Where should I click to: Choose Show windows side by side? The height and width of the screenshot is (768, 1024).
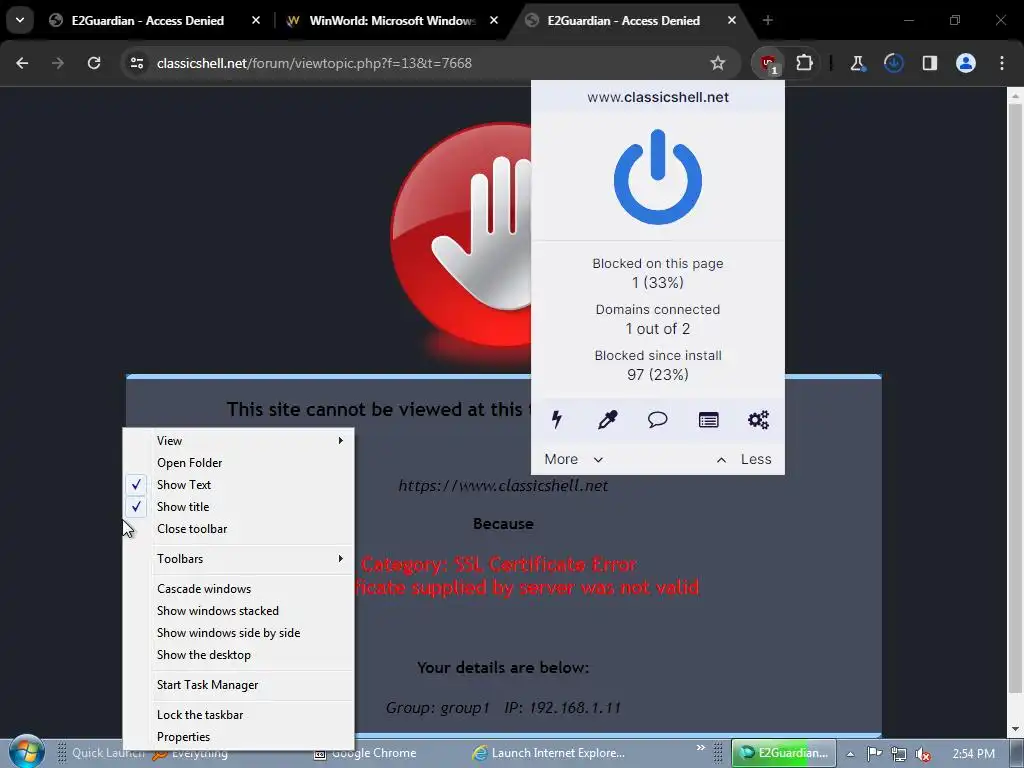[x=238, y=633]
